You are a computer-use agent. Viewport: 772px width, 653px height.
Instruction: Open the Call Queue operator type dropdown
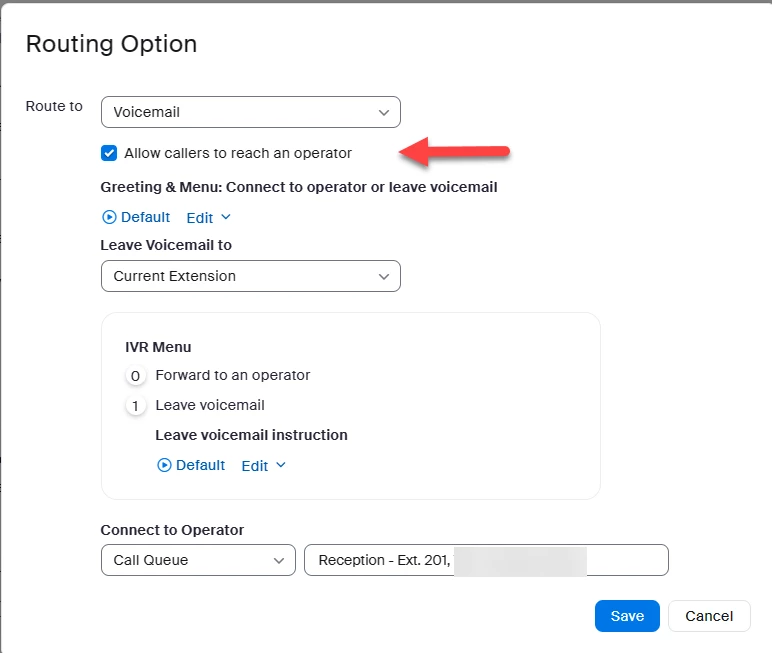click(198, 560)
